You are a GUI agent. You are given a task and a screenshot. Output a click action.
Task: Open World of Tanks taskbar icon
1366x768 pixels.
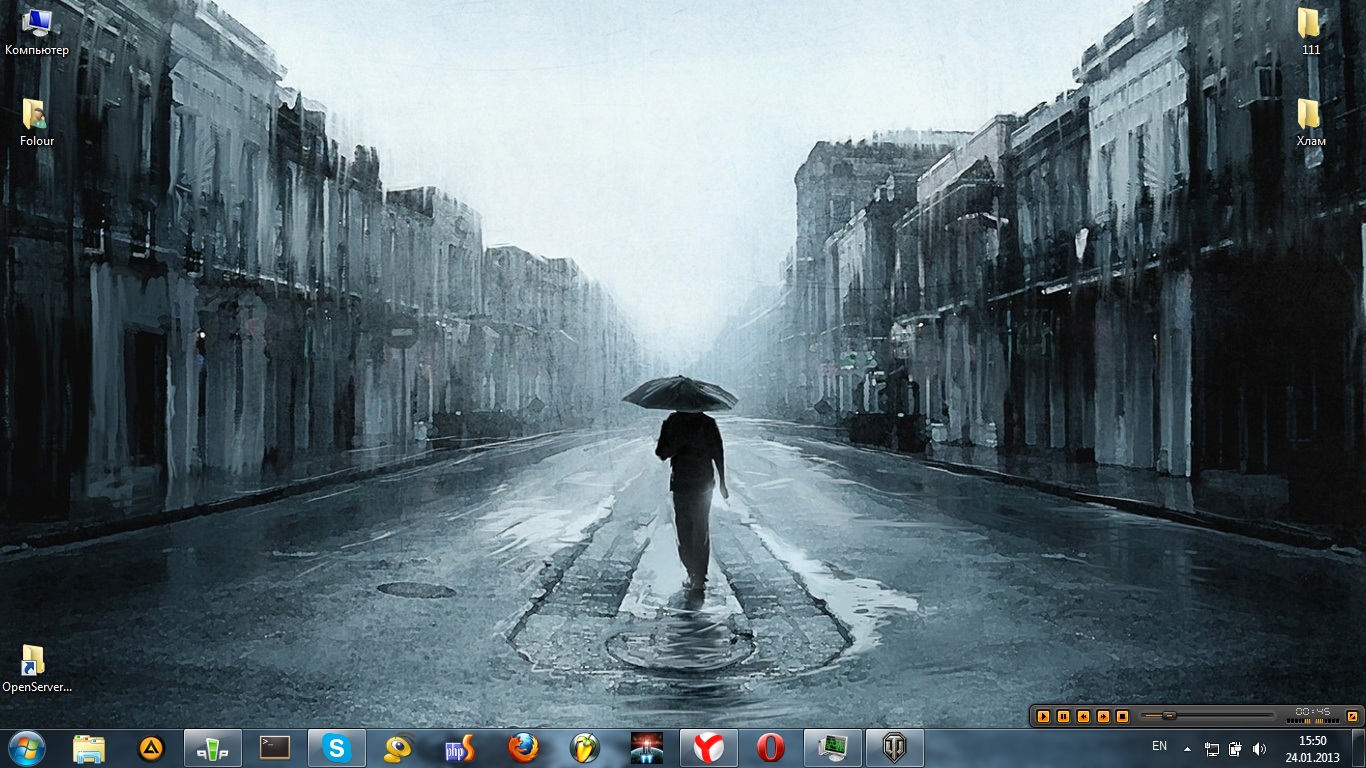(894, 748)
